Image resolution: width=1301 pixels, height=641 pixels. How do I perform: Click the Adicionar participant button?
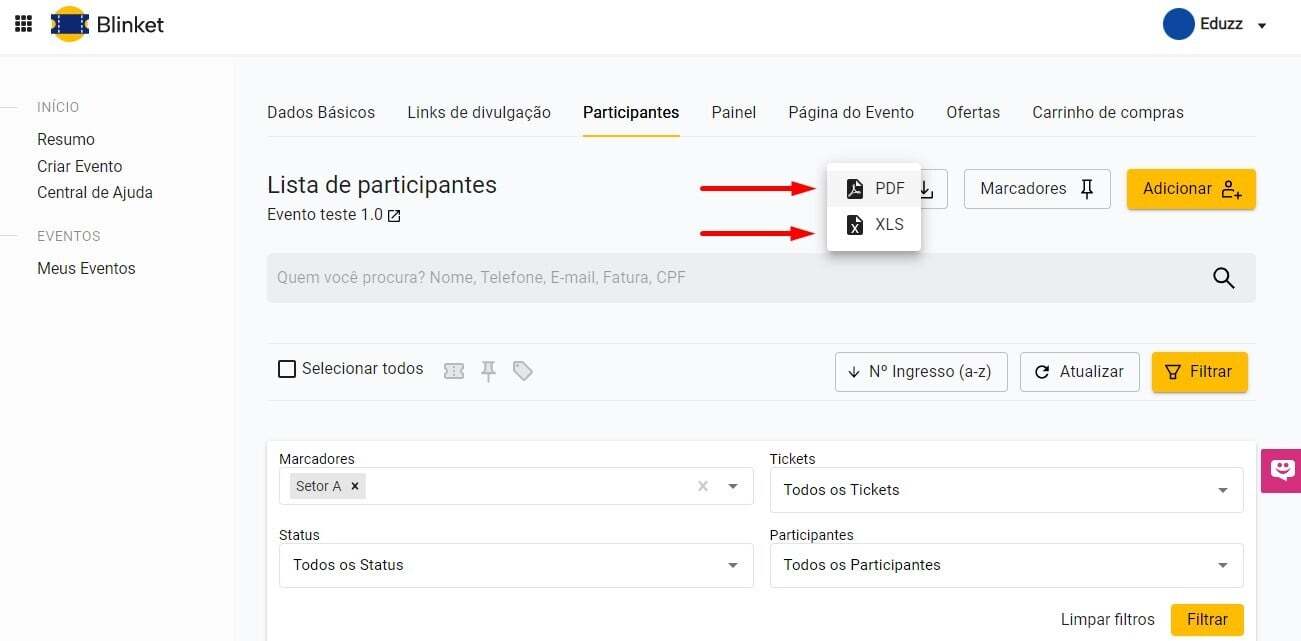click(1190, 189)
